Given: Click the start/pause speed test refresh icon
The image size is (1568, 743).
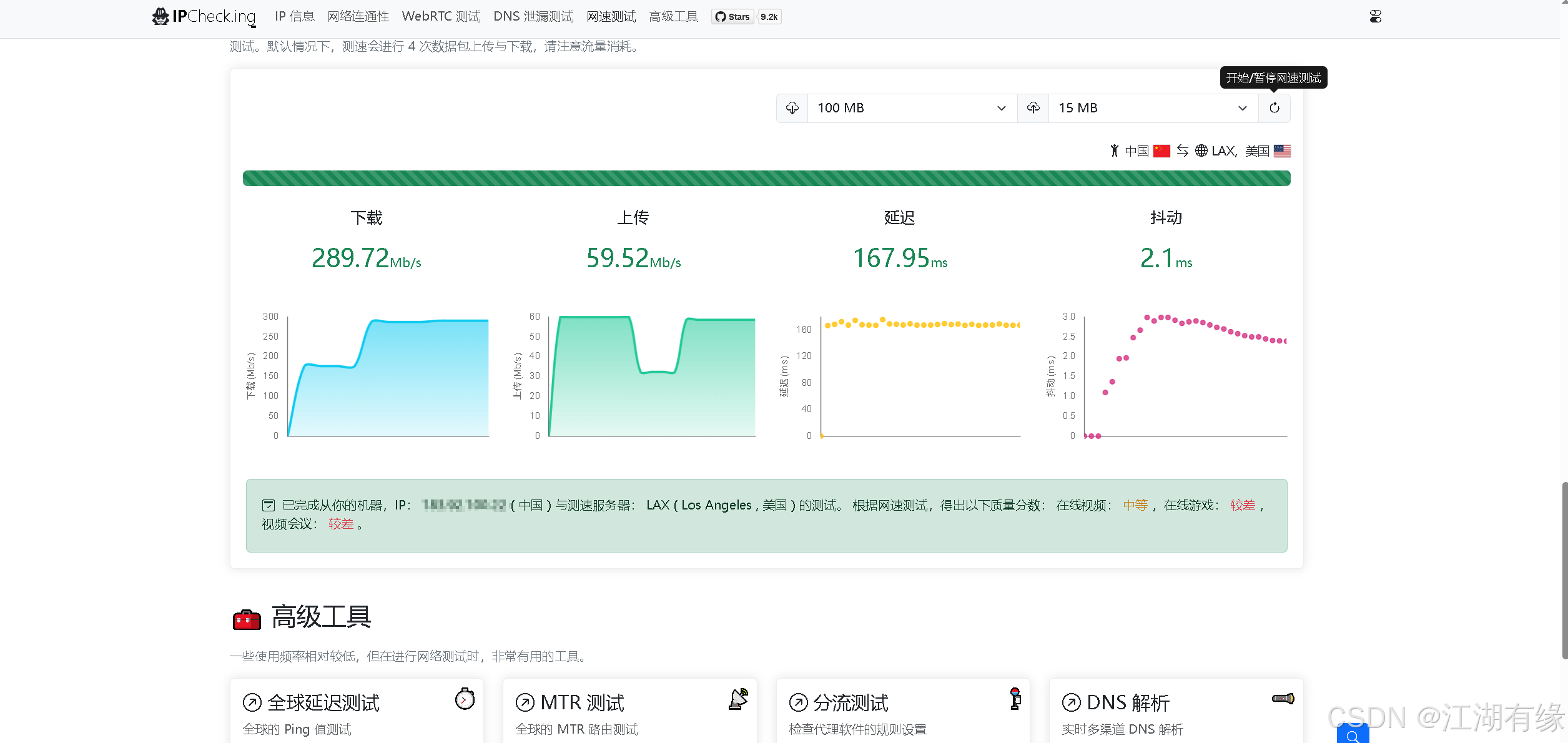Looking at the screenshot, I should 1274,108.
